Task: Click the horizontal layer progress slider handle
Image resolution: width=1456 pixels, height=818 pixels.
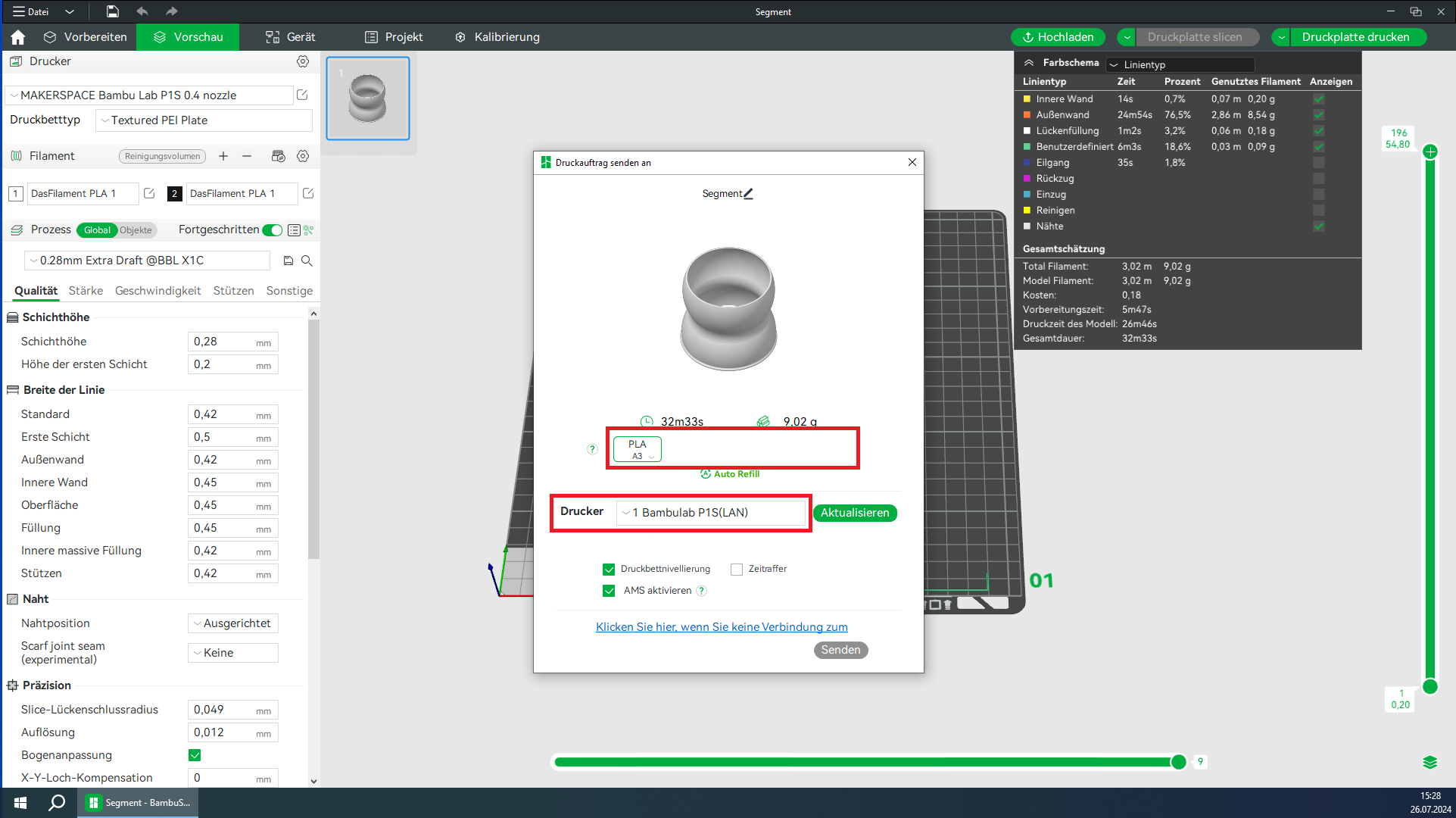Action: (1178, 762)
